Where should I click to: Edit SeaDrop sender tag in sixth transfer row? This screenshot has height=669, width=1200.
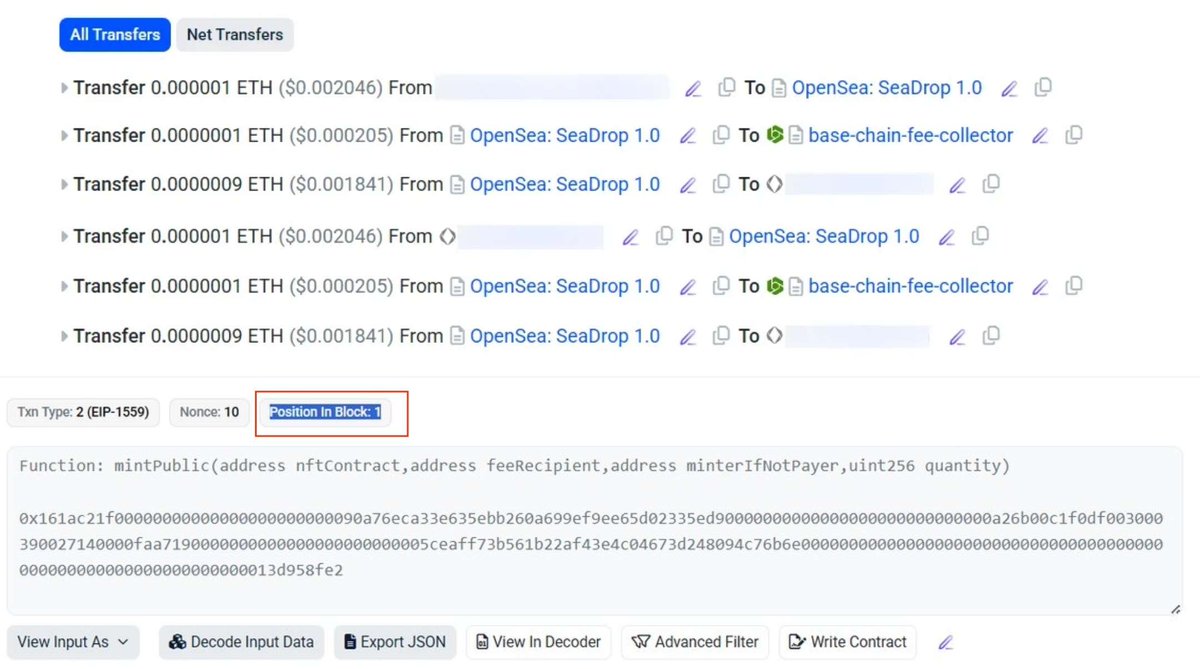(x=687, y=338)
